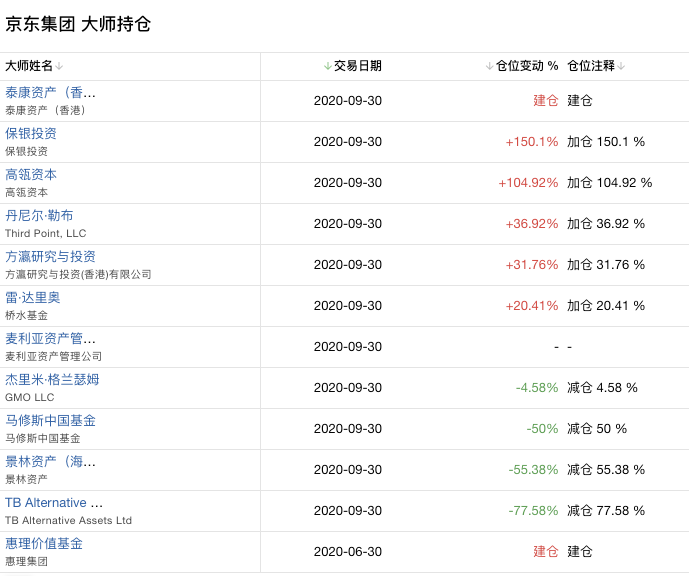This screenshot has width=689, height=576.
Task: Click the 减仓 55.38 % note
Action: [606, 469]
